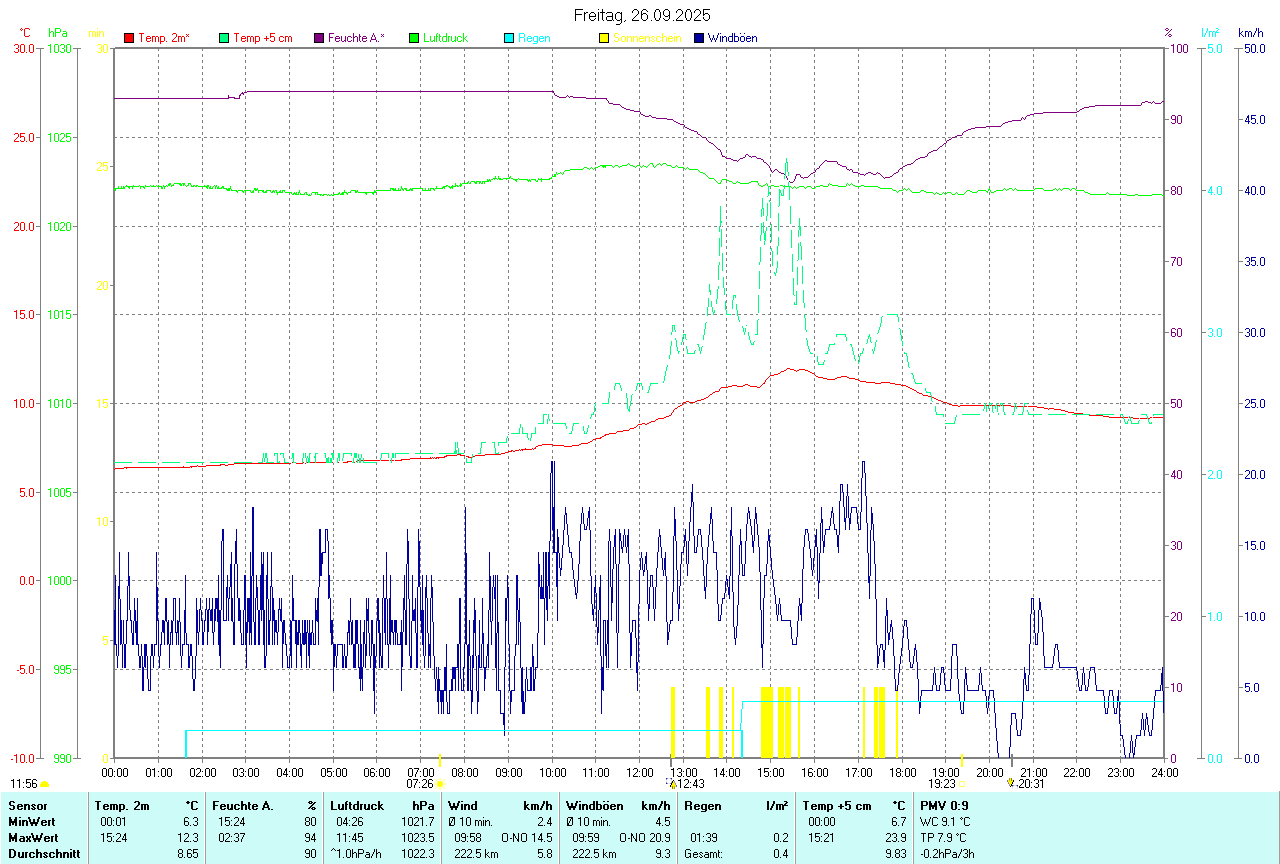Click the purple Feuchte A. legend square
This screenshot has height=864, width=1280.
pos(319,38)
